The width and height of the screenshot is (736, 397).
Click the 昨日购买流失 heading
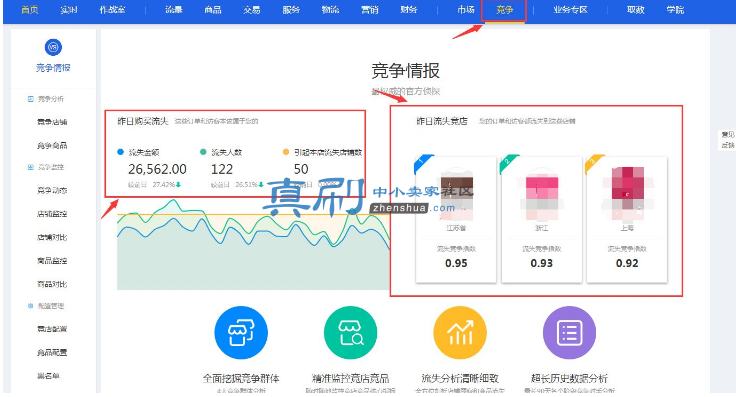point(143,121)
